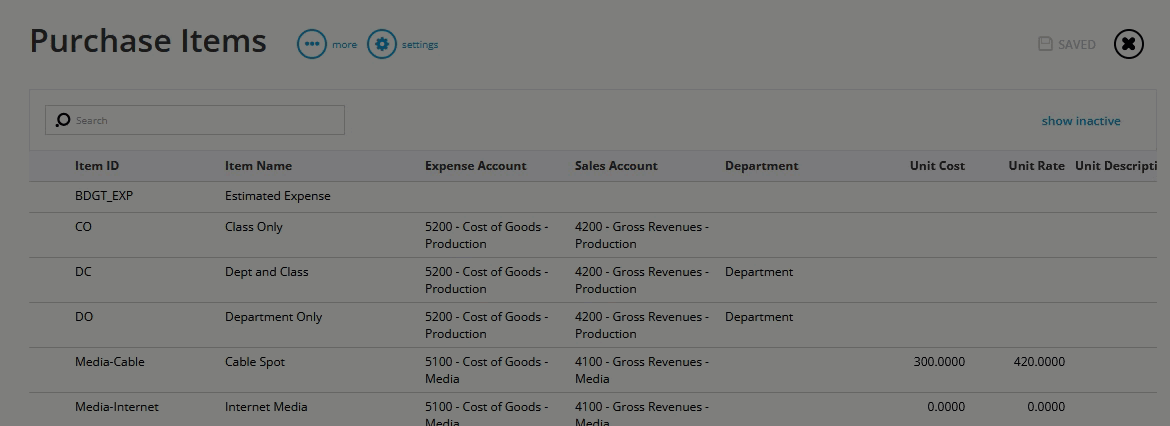Click the 420.0000 unit rate value

tap(1039, 362)
